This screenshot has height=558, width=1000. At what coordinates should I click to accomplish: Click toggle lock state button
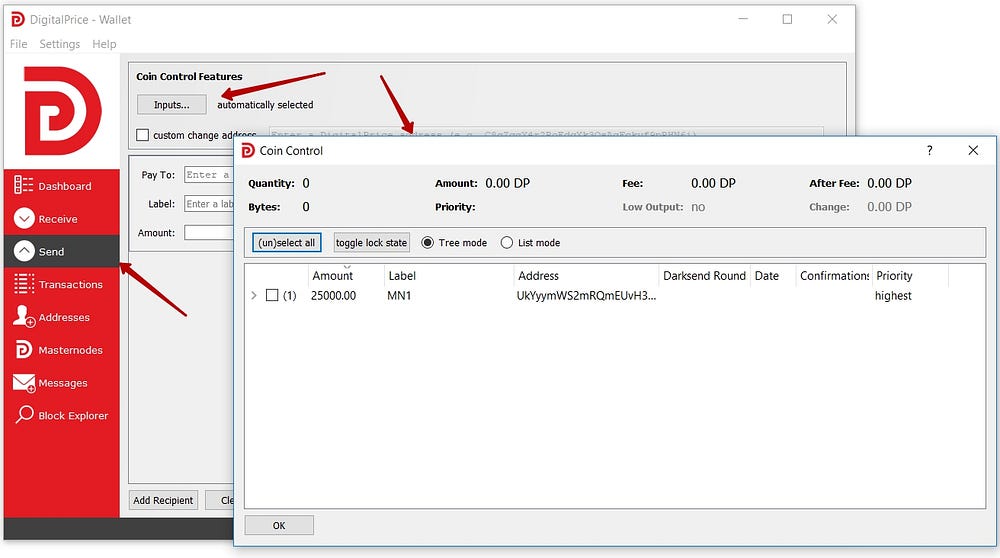[x=371, y=242]
